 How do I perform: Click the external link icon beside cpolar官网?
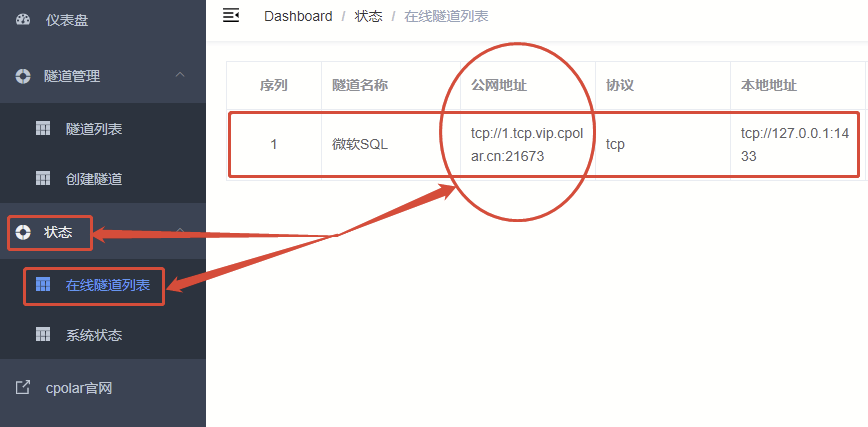(23, 388)
